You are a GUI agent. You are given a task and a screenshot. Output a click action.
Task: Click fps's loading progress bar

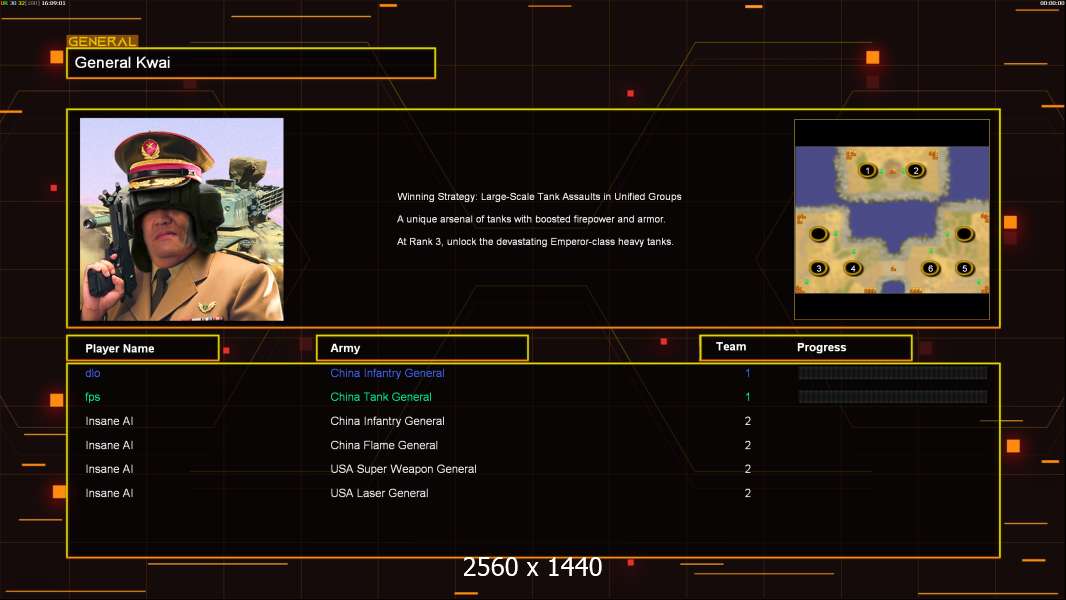[x=893, y=396]
